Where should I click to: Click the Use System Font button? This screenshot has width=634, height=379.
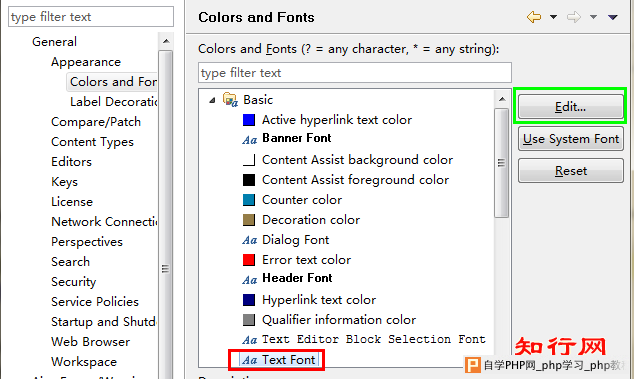coord(571,139)
